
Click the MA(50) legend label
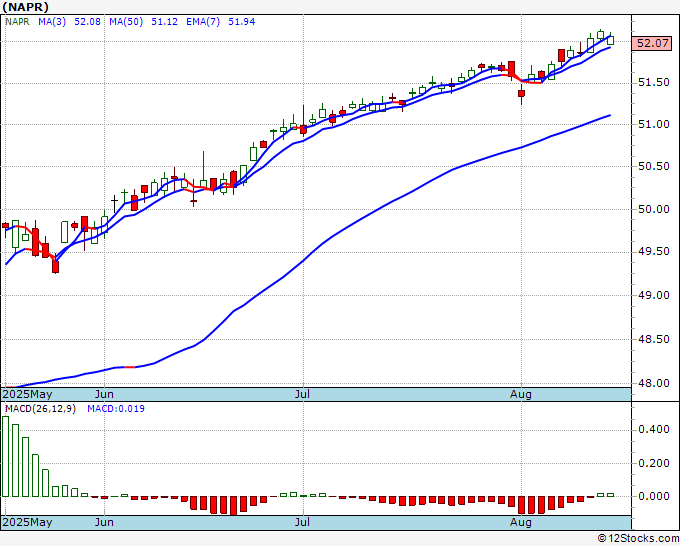click(126, 22)
